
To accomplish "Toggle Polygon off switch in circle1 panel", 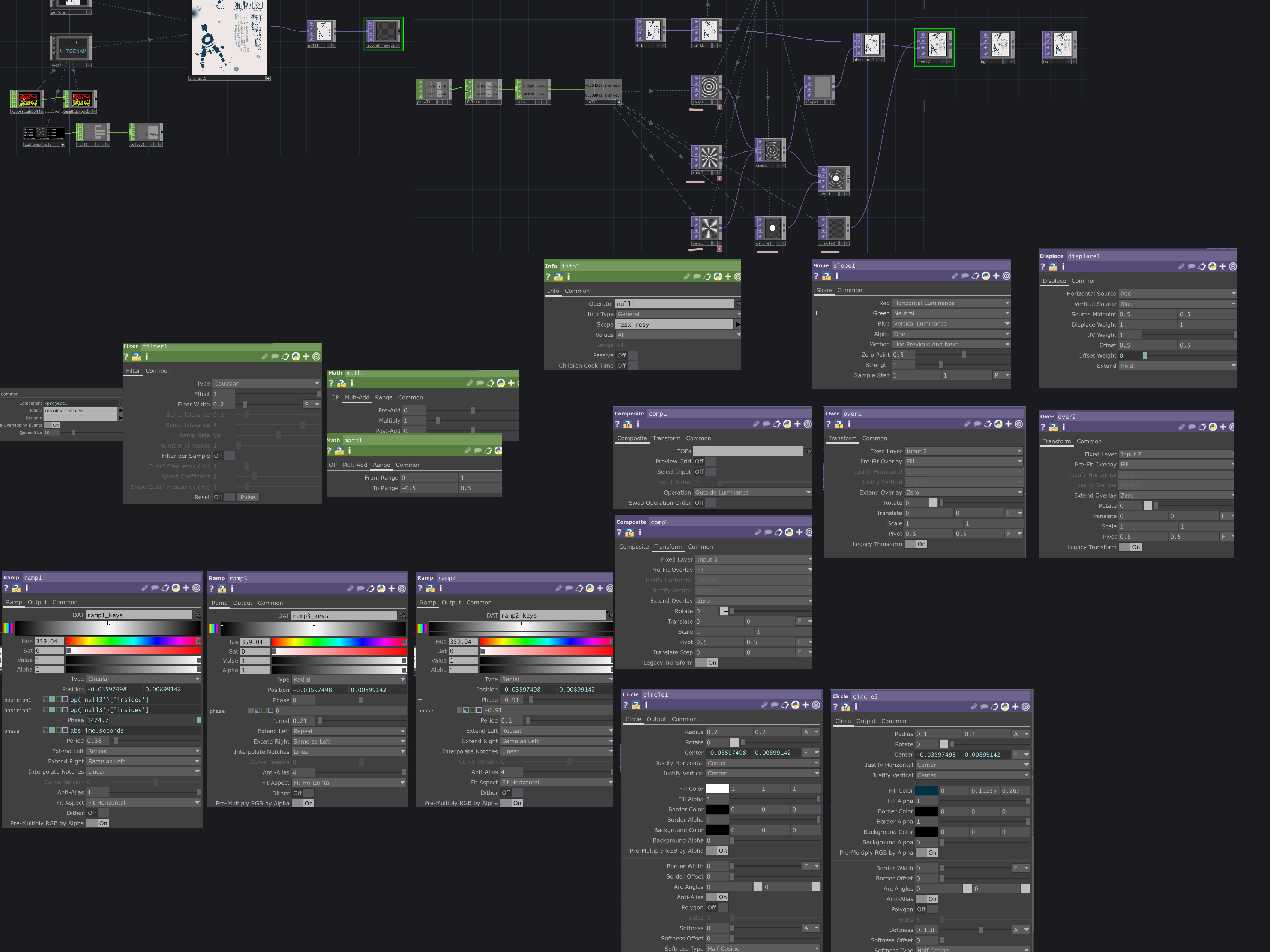I will (717, 908).
